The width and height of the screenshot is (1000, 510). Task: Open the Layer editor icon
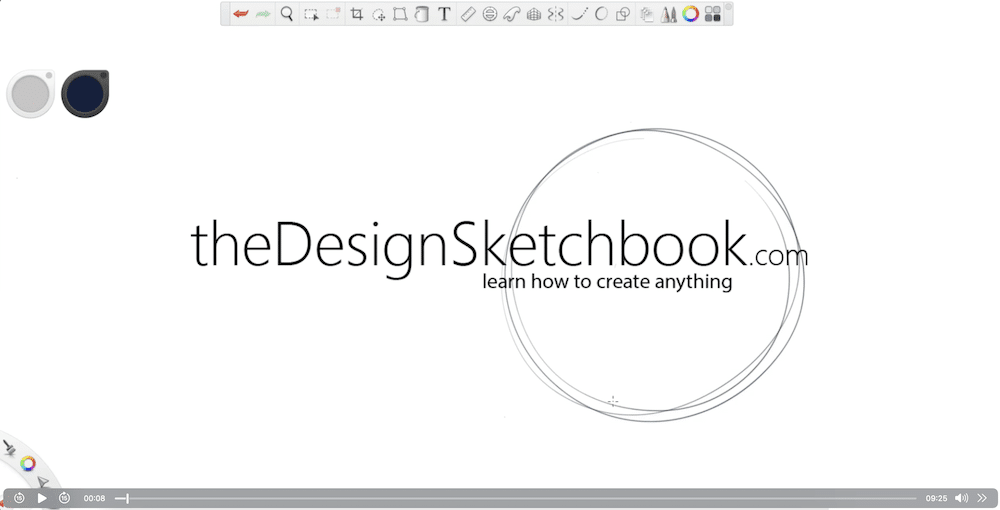pos(647,14)
